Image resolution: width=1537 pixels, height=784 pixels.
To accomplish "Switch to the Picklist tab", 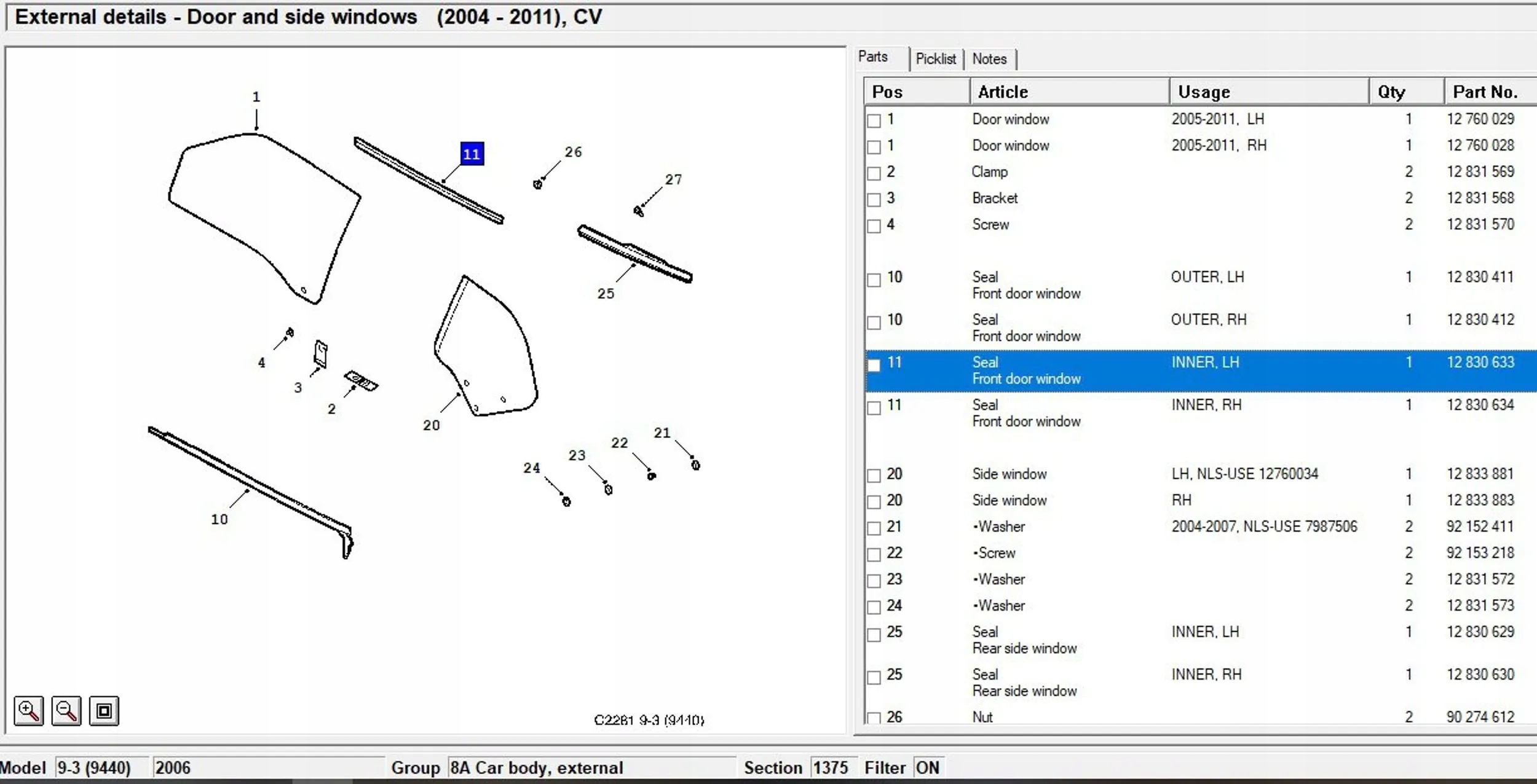I will pos(936,59).
